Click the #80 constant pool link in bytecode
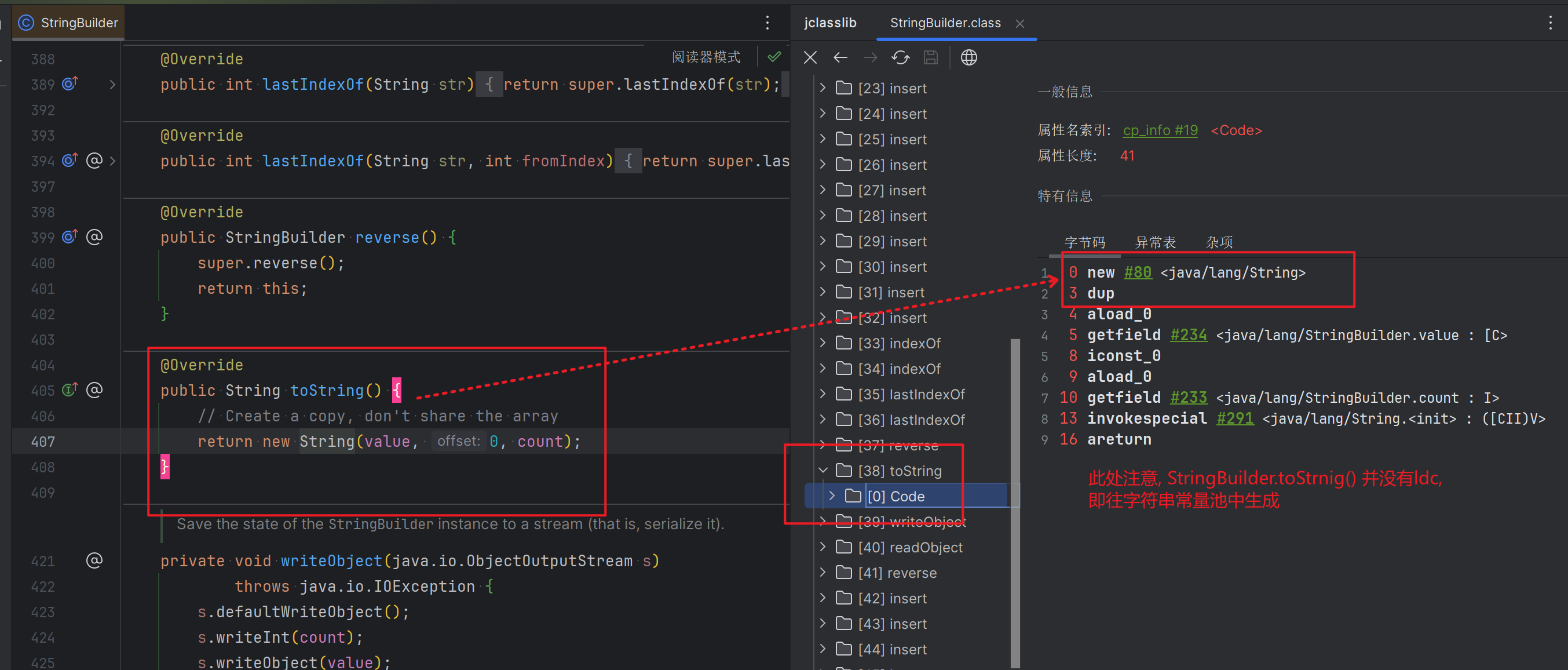 coord(1137,272)
